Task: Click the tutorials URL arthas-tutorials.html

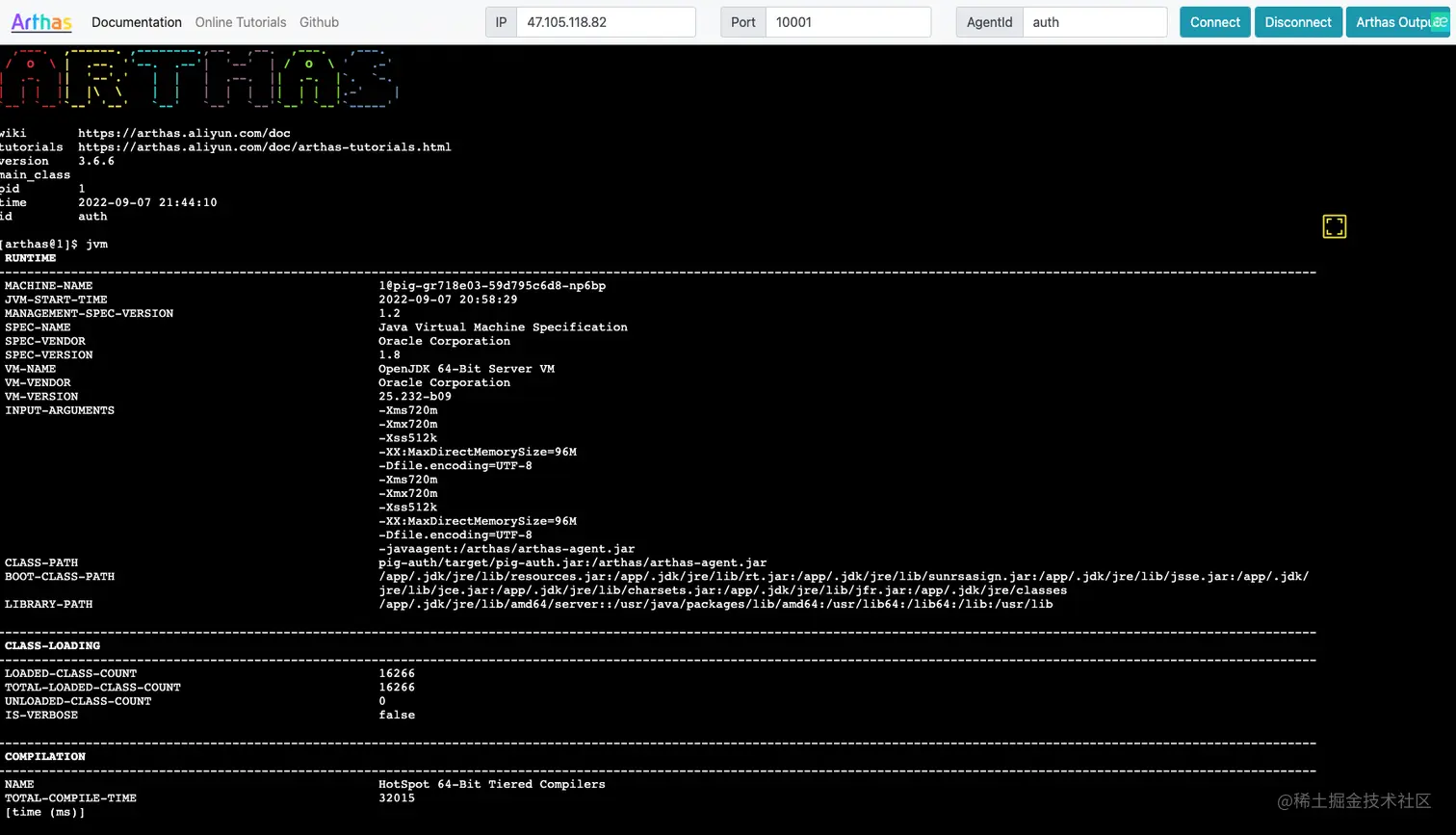Action: [x=265, y=147]
